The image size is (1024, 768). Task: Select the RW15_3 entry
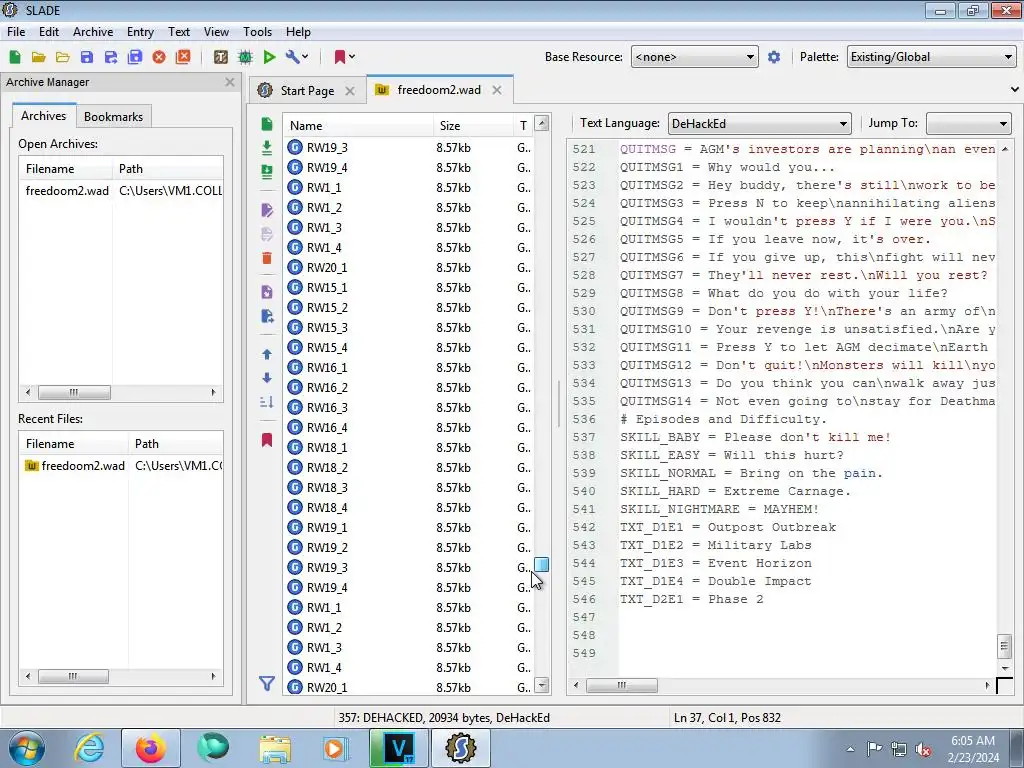(x=409, y=327)
